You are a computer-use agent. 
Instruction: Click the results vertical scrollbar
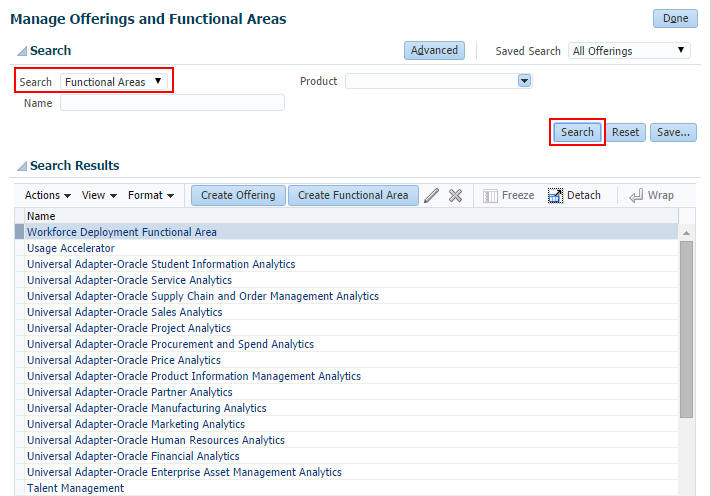pyautogui.click(x=686, y=330)
